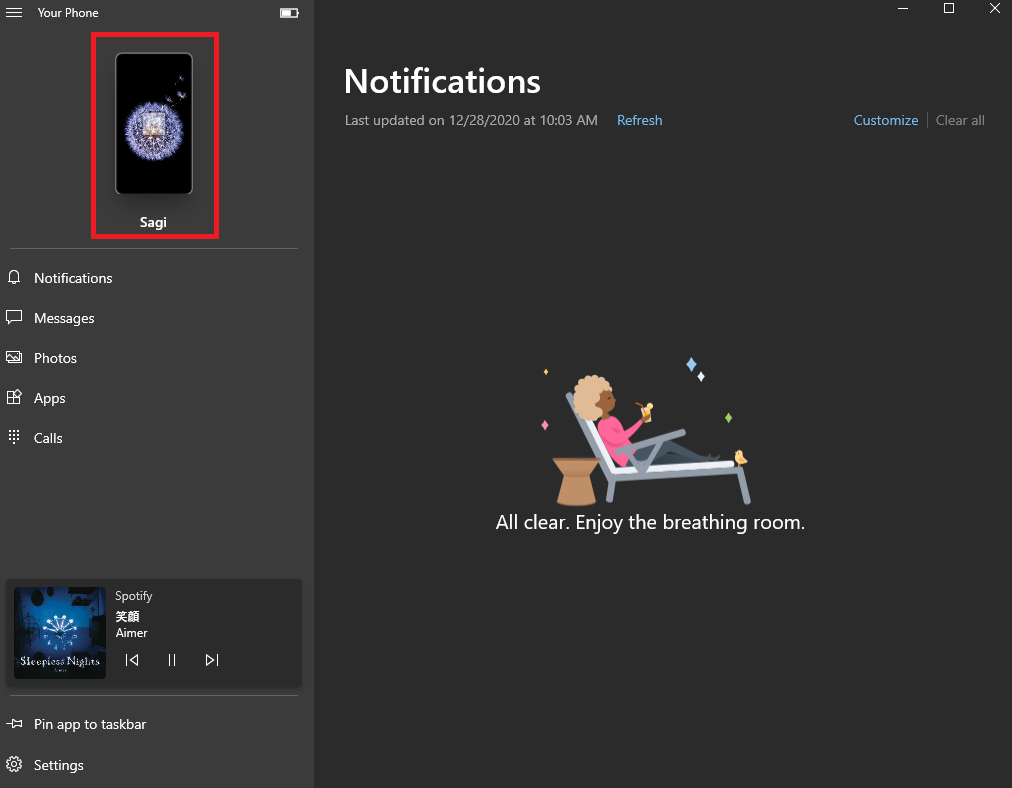Open the hamburger navigation menu

point(14,12)
